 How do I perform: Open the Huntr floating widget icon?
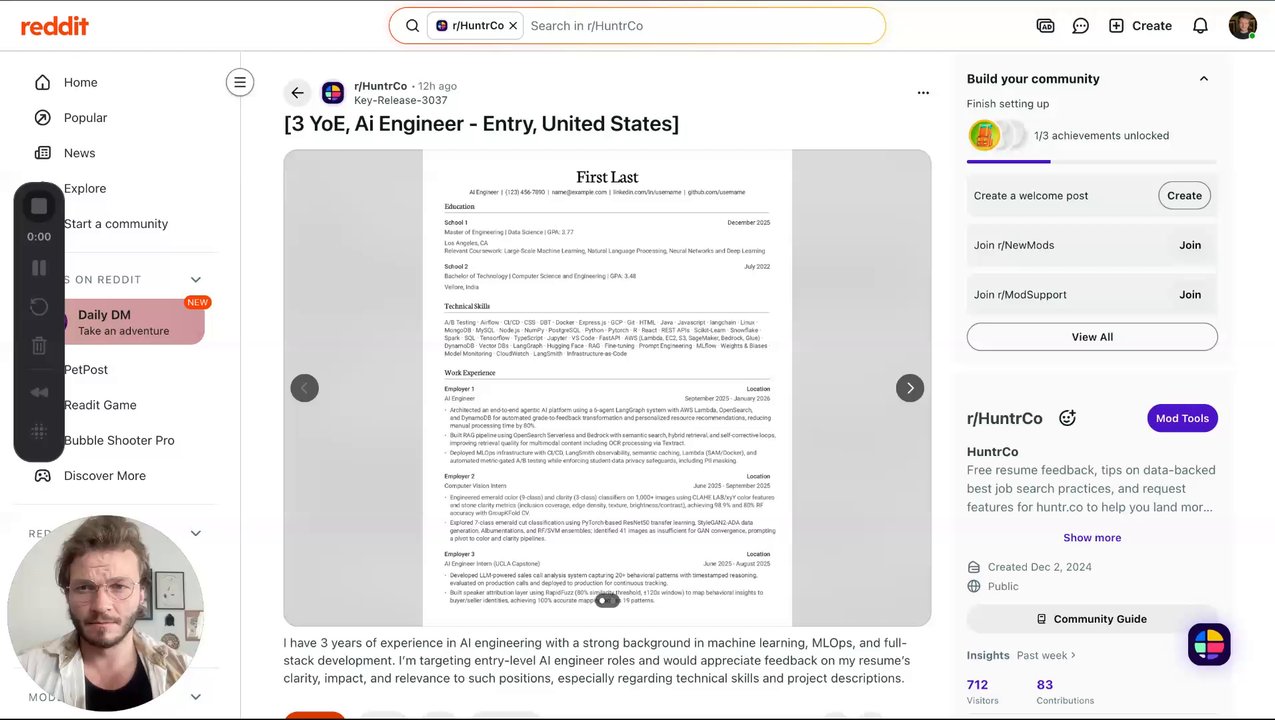1209,645
